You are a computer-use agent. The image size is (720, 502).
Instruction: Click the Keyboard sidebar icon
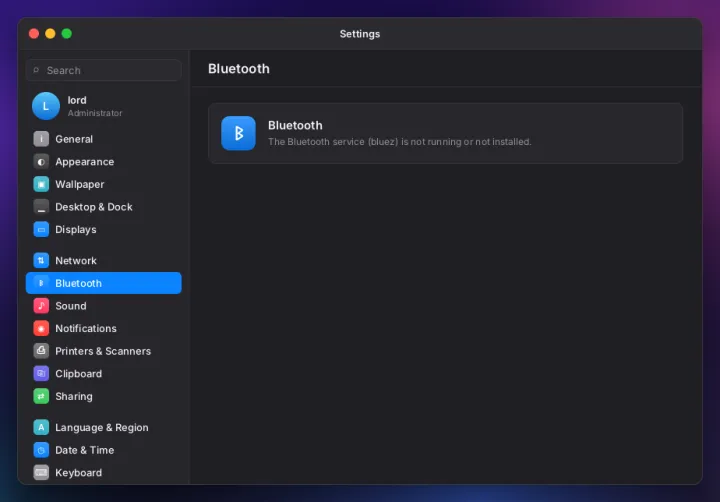41,472
